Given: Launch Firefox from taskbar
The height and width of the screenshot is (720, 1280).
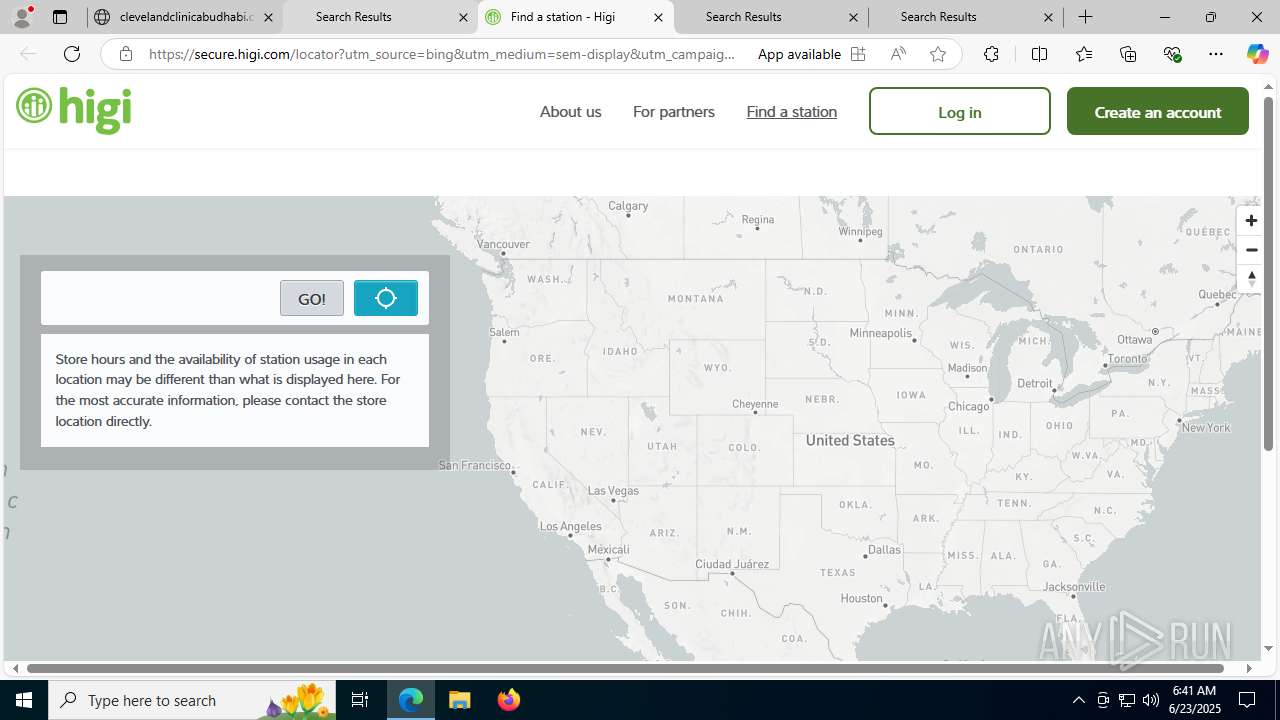Looking at the screenshot, I should 508,700.
